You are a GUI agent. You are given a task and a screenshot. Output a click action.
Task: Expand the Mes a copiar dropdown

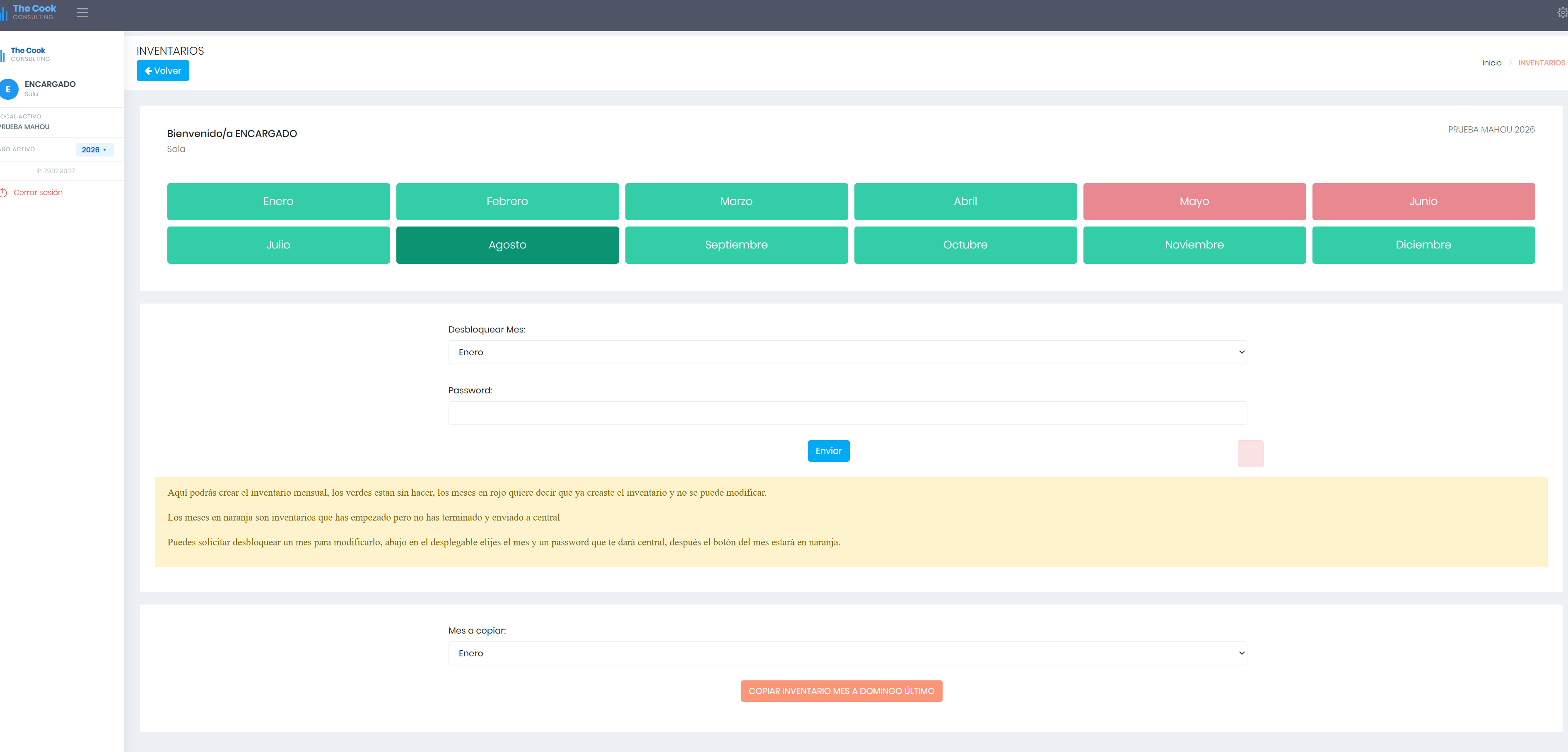coord(847,653)
